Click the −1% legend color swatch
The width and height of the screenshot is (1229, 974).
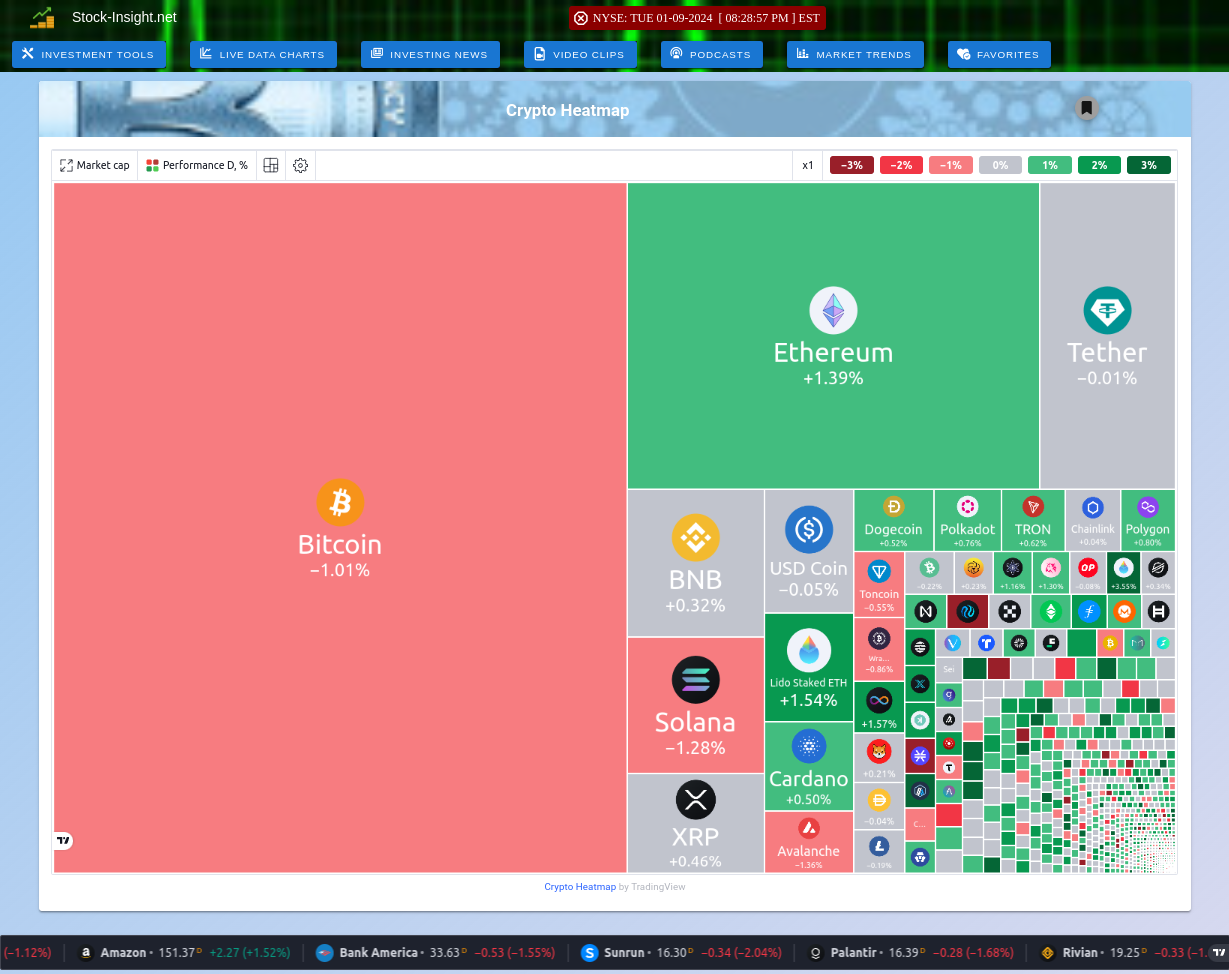point(951,165)
